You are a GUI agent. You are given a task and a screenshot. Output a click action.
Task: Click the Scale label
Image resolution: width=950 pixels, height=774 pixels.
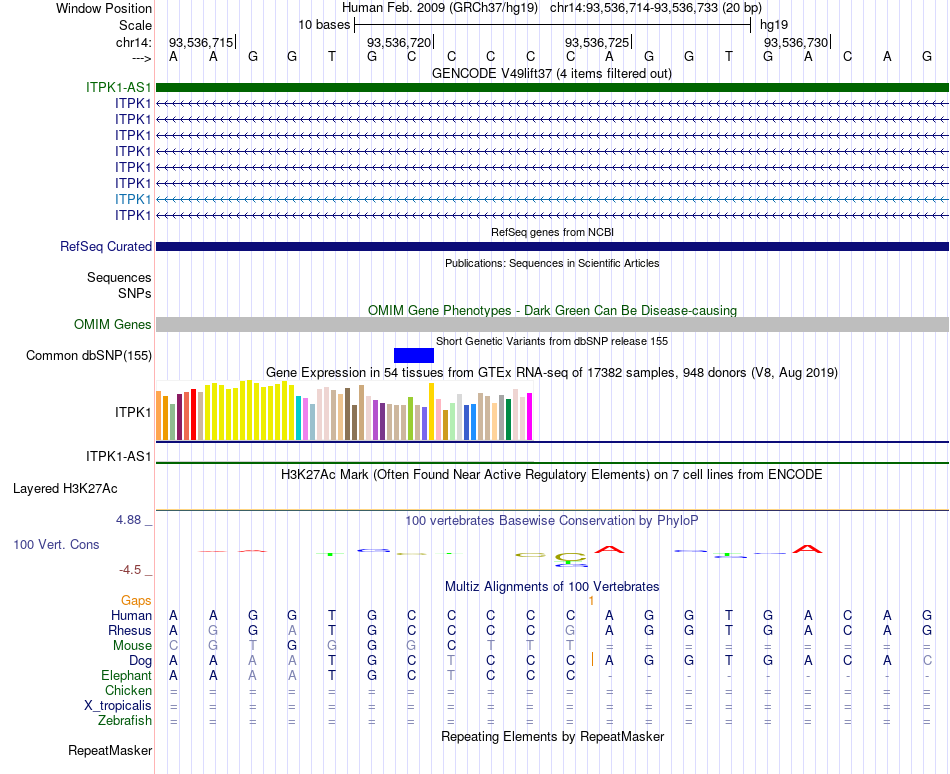(135, 25)
